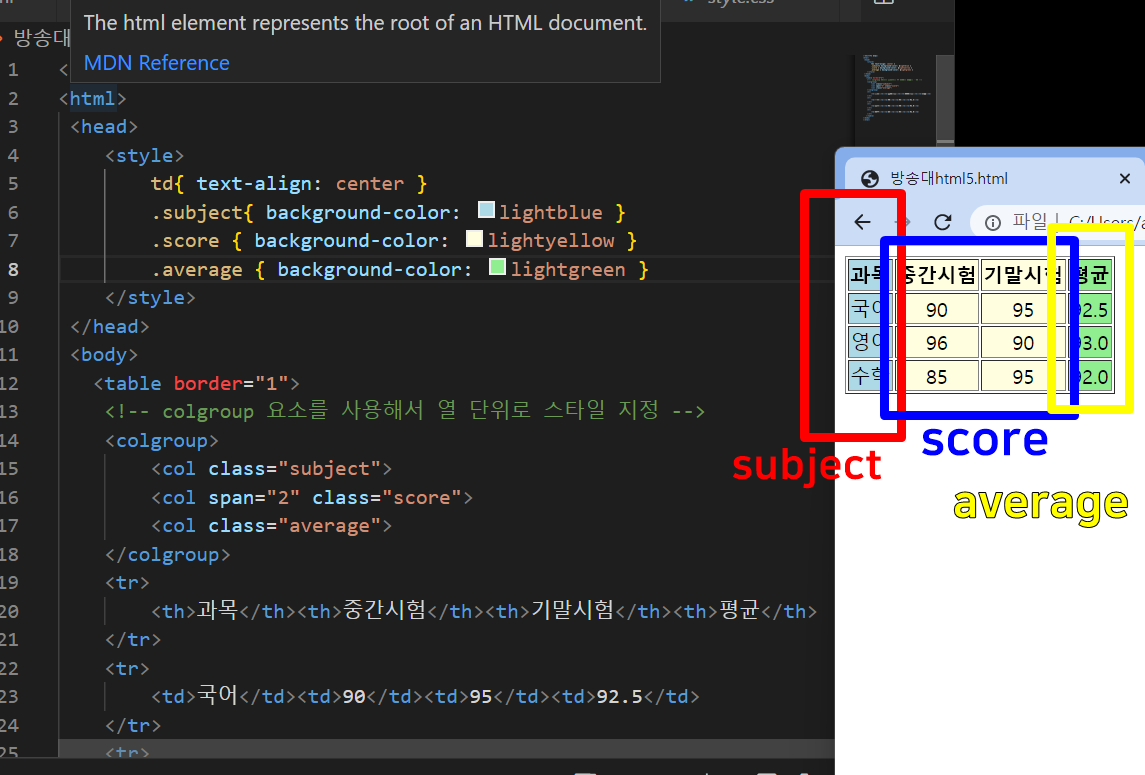Click the 중간시험 text in code line 20
This screenshot has width=1145, height=775.
(385, 610)
